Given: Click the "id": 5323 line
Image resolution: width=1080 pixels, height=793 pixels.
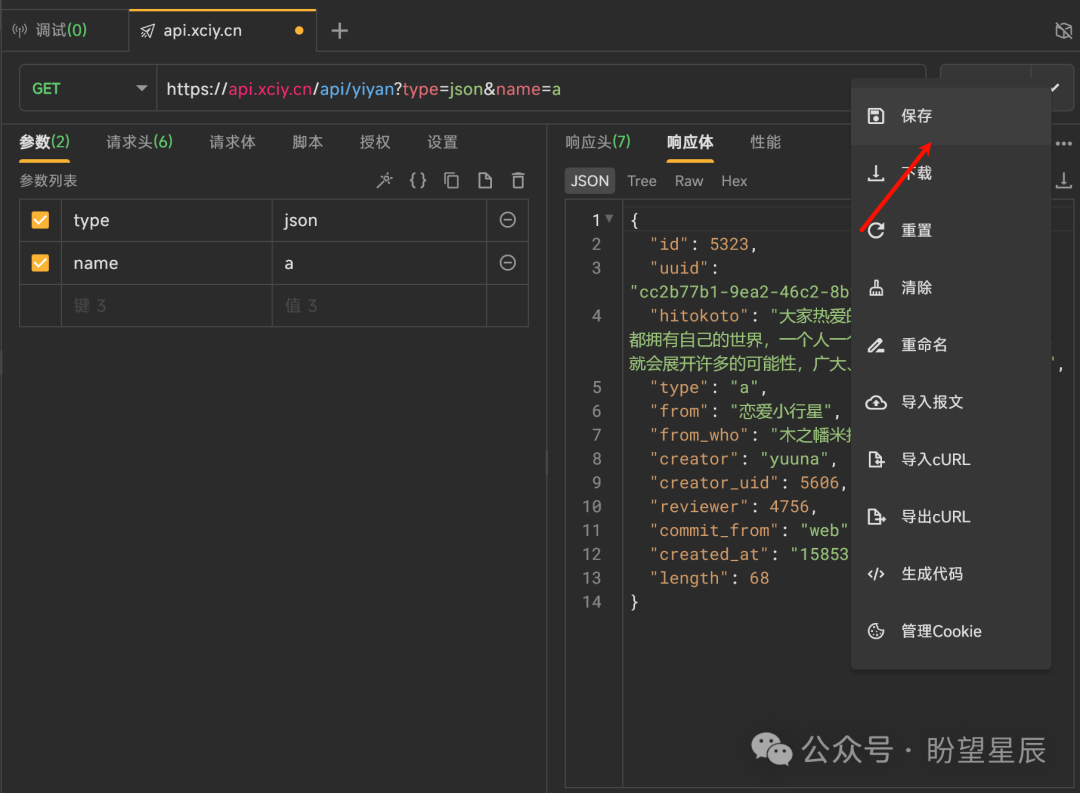Looking at the screenshot, I should [x=703, y=245].
